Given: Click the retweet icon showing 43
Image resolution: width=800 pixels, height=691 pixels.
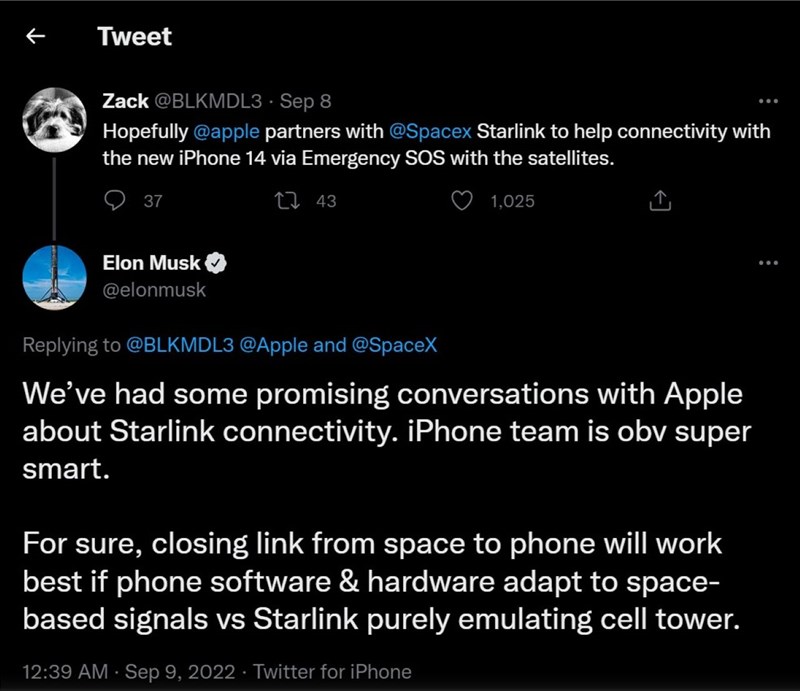Looking at the screenshot, I should 290,201.
